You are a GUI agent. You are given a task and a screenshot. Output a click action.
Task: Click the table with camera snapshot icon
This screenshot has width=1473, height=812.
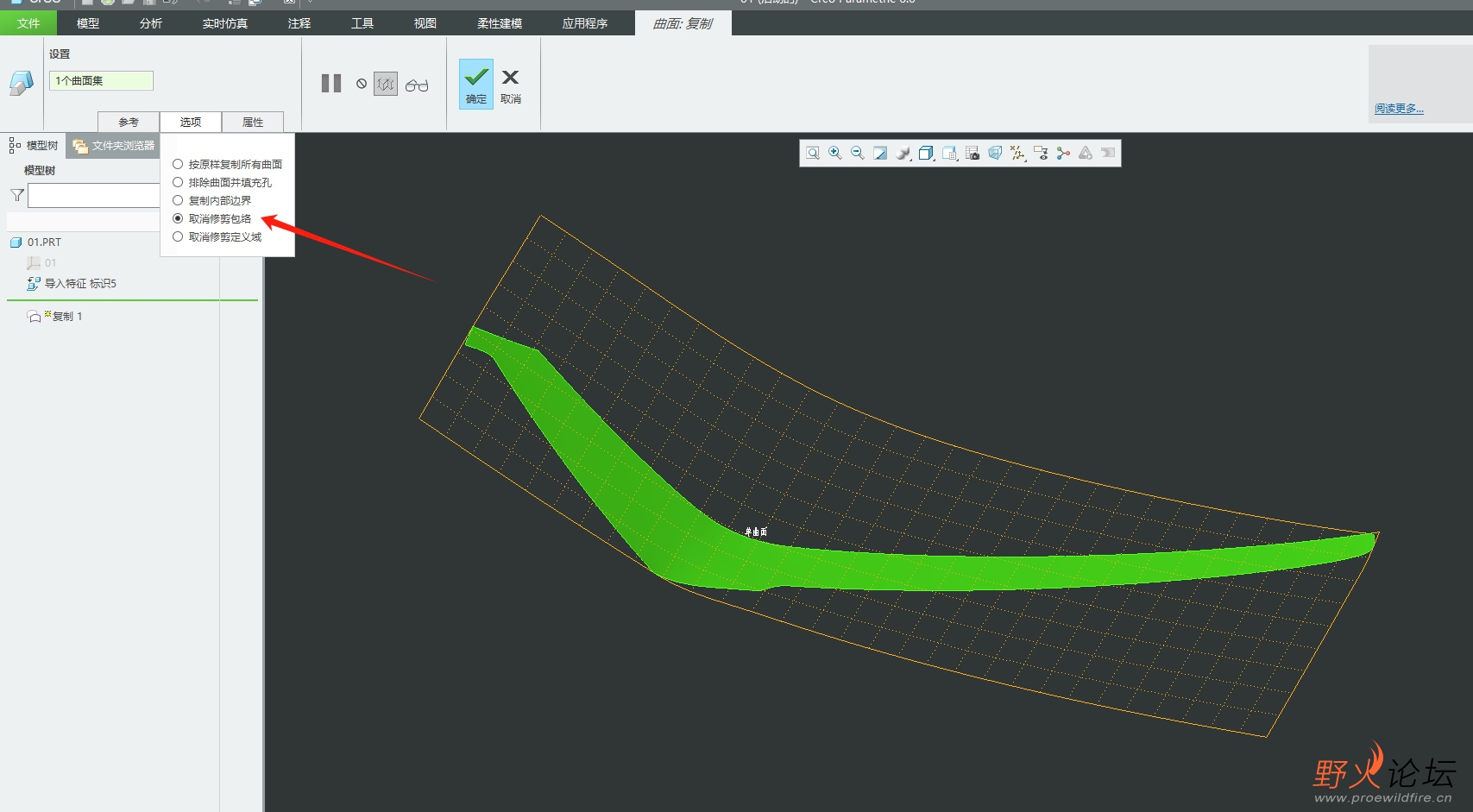(x=973, y=154)
